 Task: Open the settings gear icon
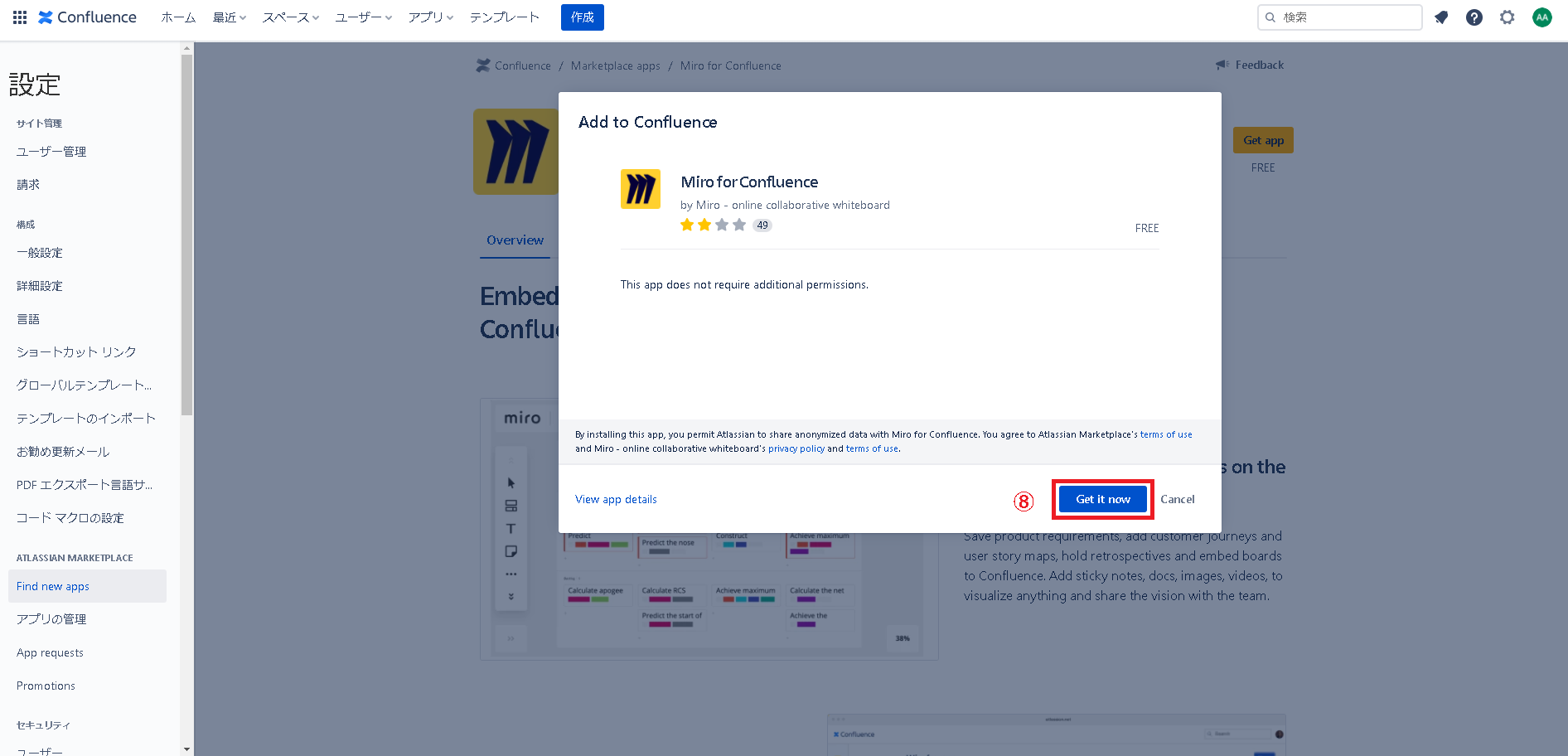point(1507,17)
